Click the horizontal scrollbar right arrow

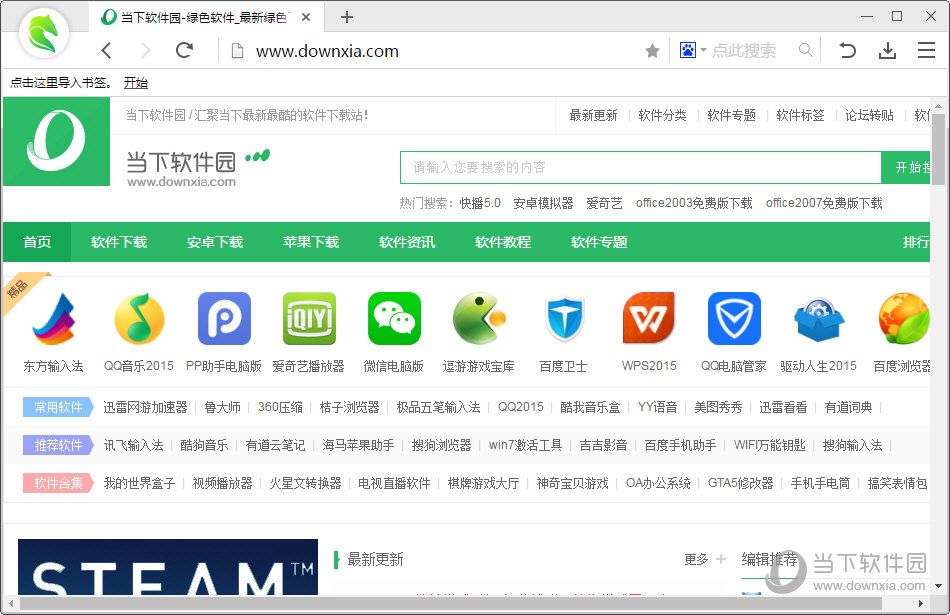921,603
